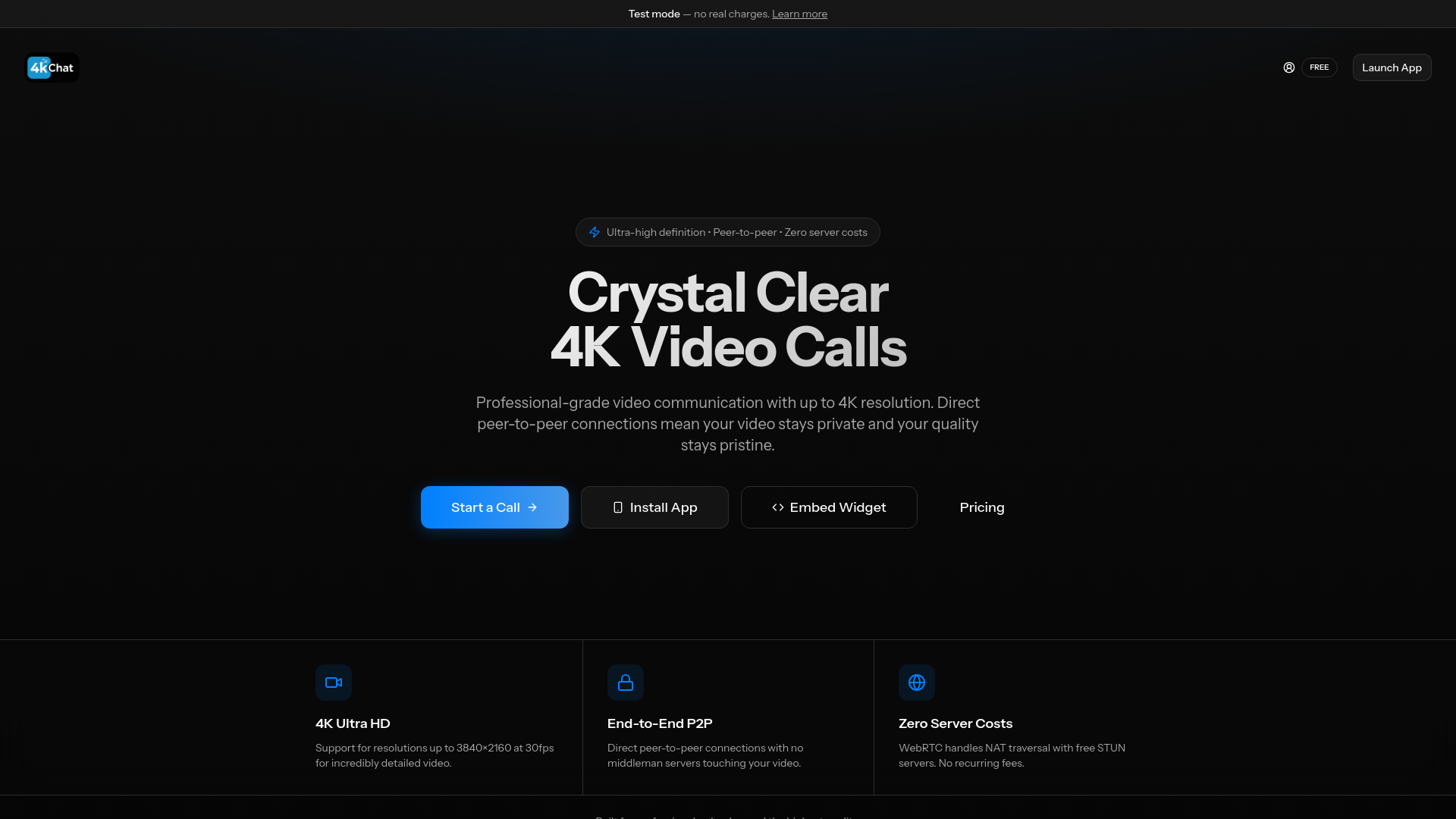Select the 'Ultra-high definition · Peer-to-peer' tagline text
This screenshot has width=1456, height=819.
coord(736,232)
